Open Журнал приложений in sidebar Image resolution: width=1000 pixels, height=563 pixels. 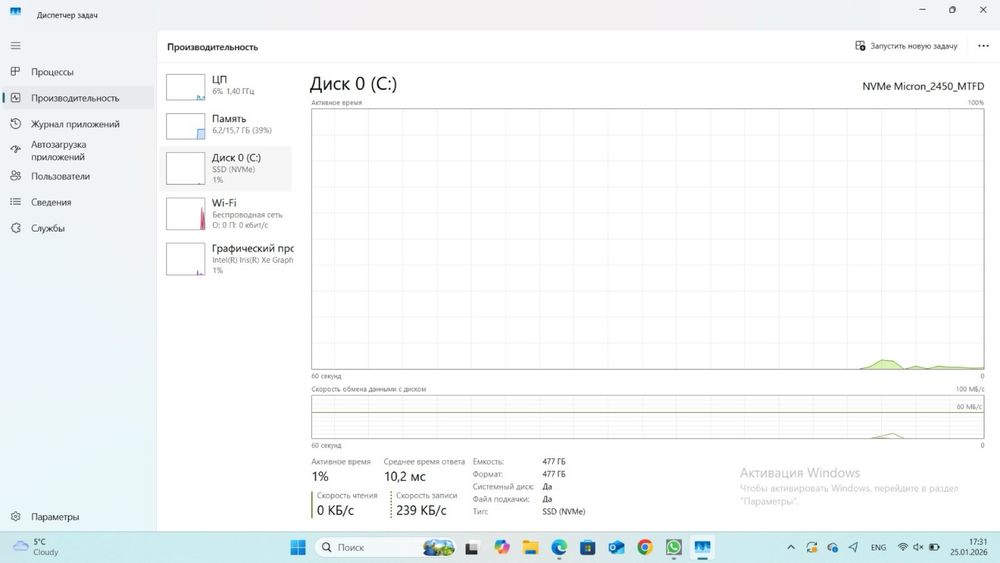78,124
